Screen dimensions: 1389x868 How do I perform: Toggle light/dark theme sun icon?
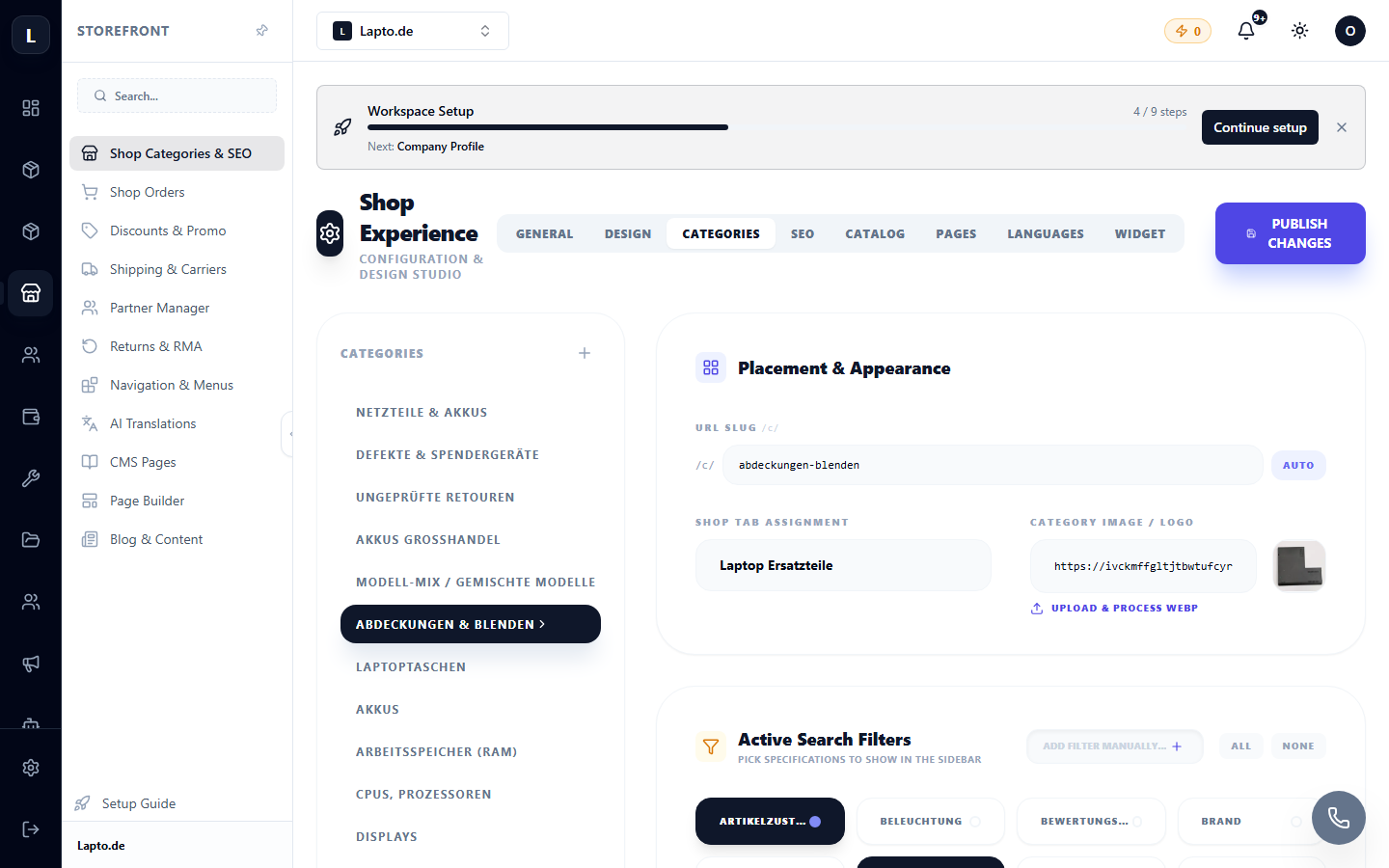(x=1300, y=31)
